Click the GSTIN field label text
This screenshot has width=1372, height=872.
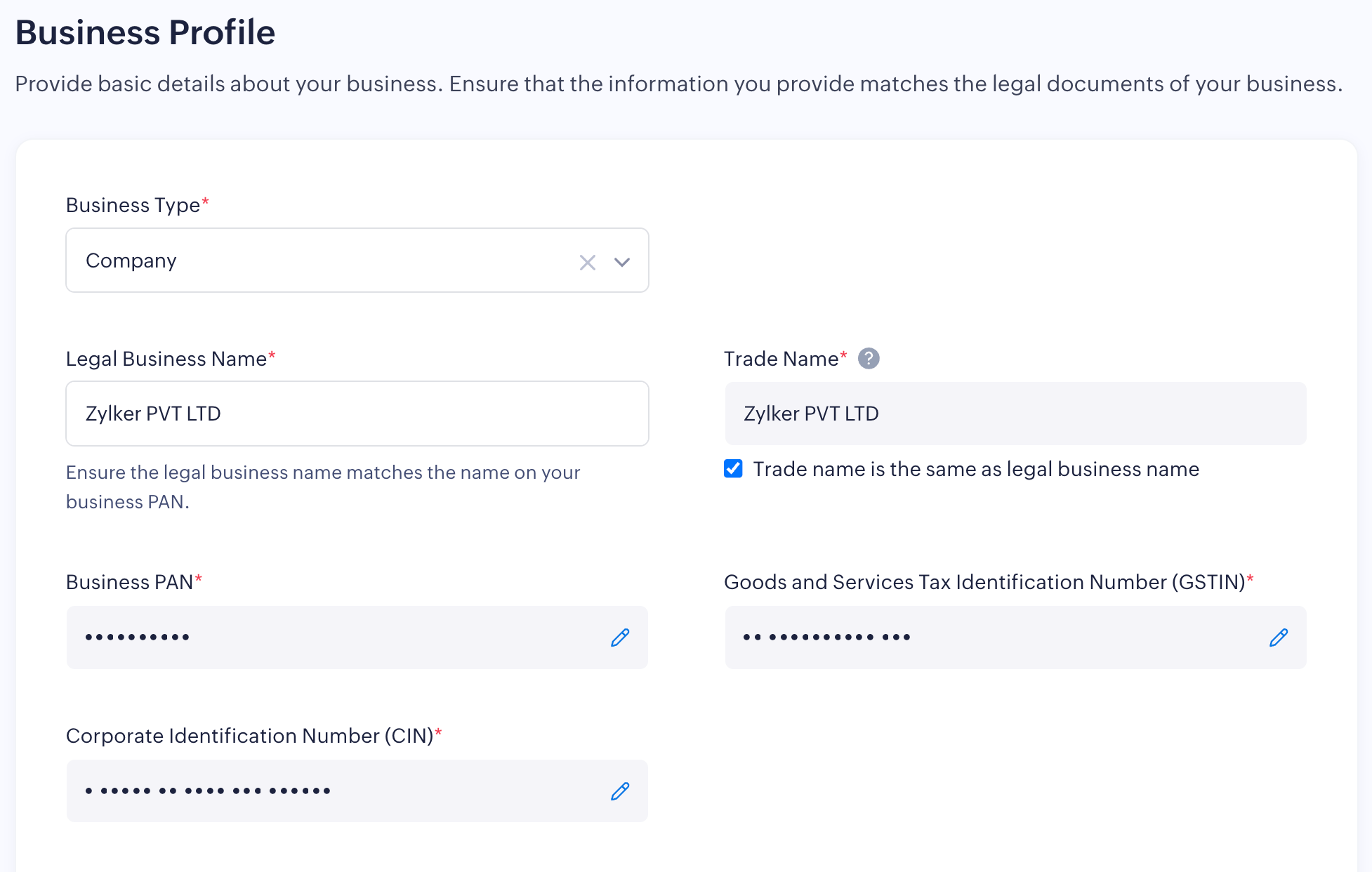pos(984,582)
